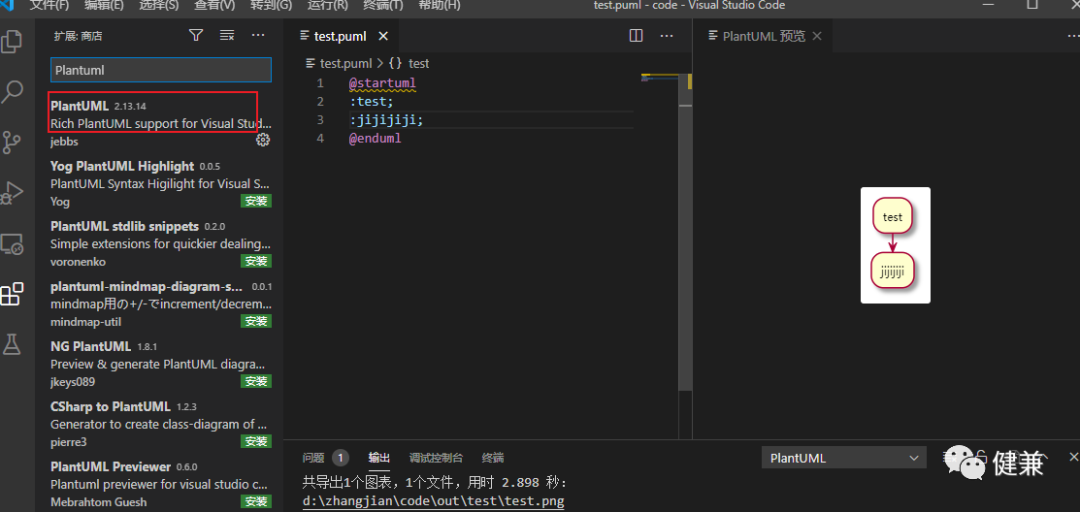1080x512 pixels.
Task: Open the Source Control view
Action: (12, 142)
